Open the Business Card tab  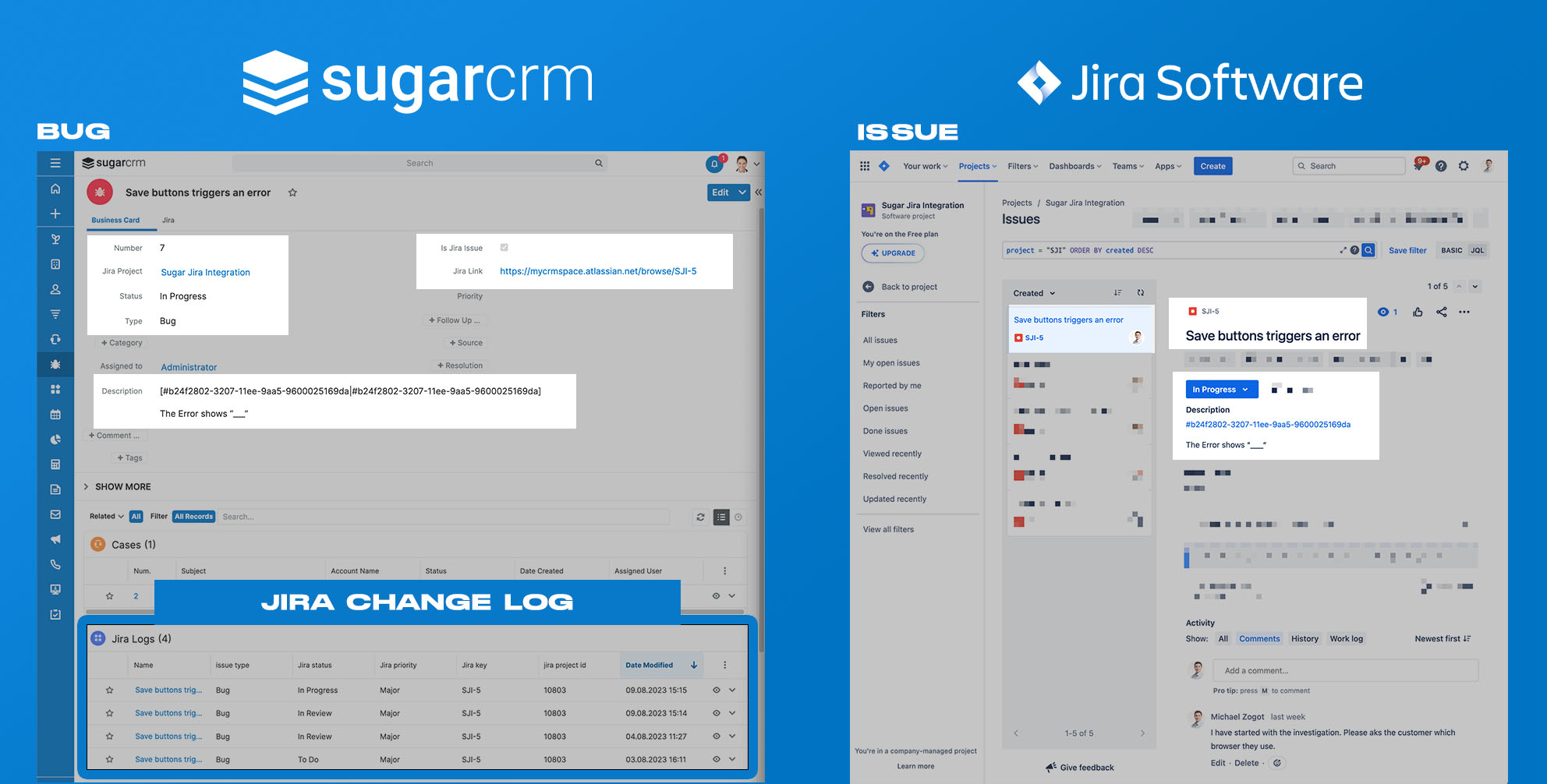point(115,221)
